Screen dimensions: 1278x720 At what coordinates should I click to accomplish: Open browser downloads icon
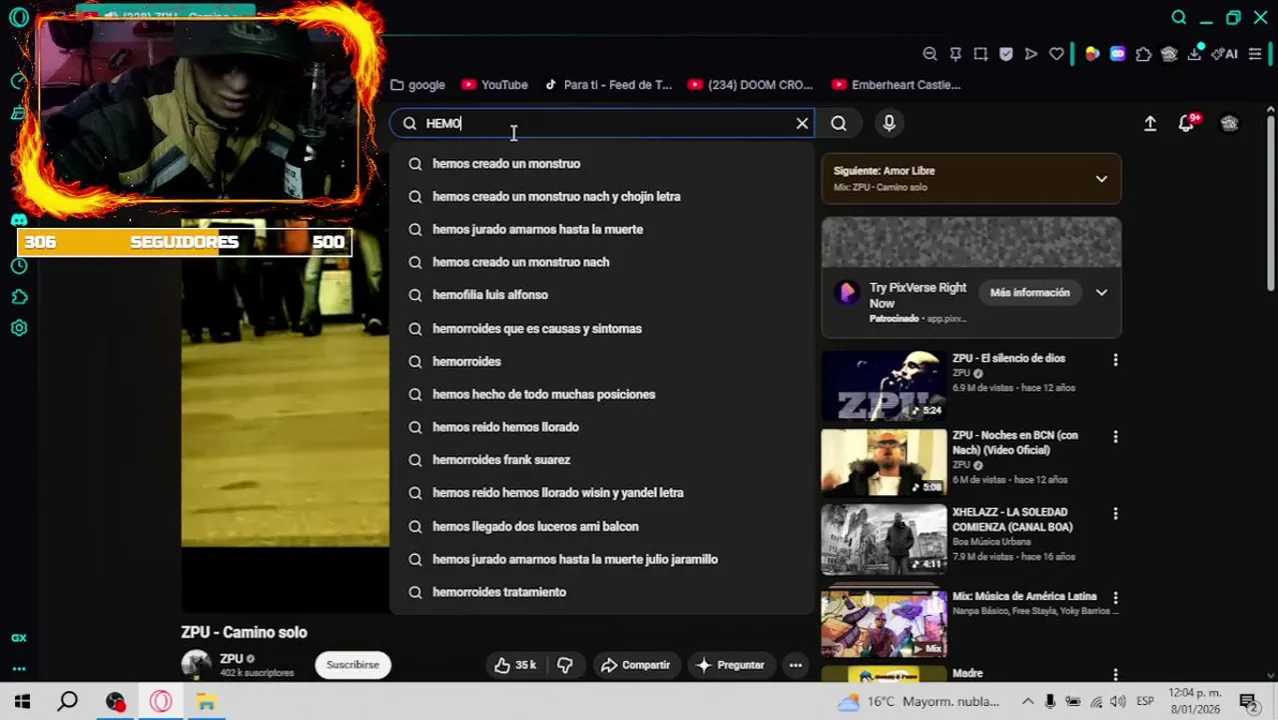[1194, 54]
